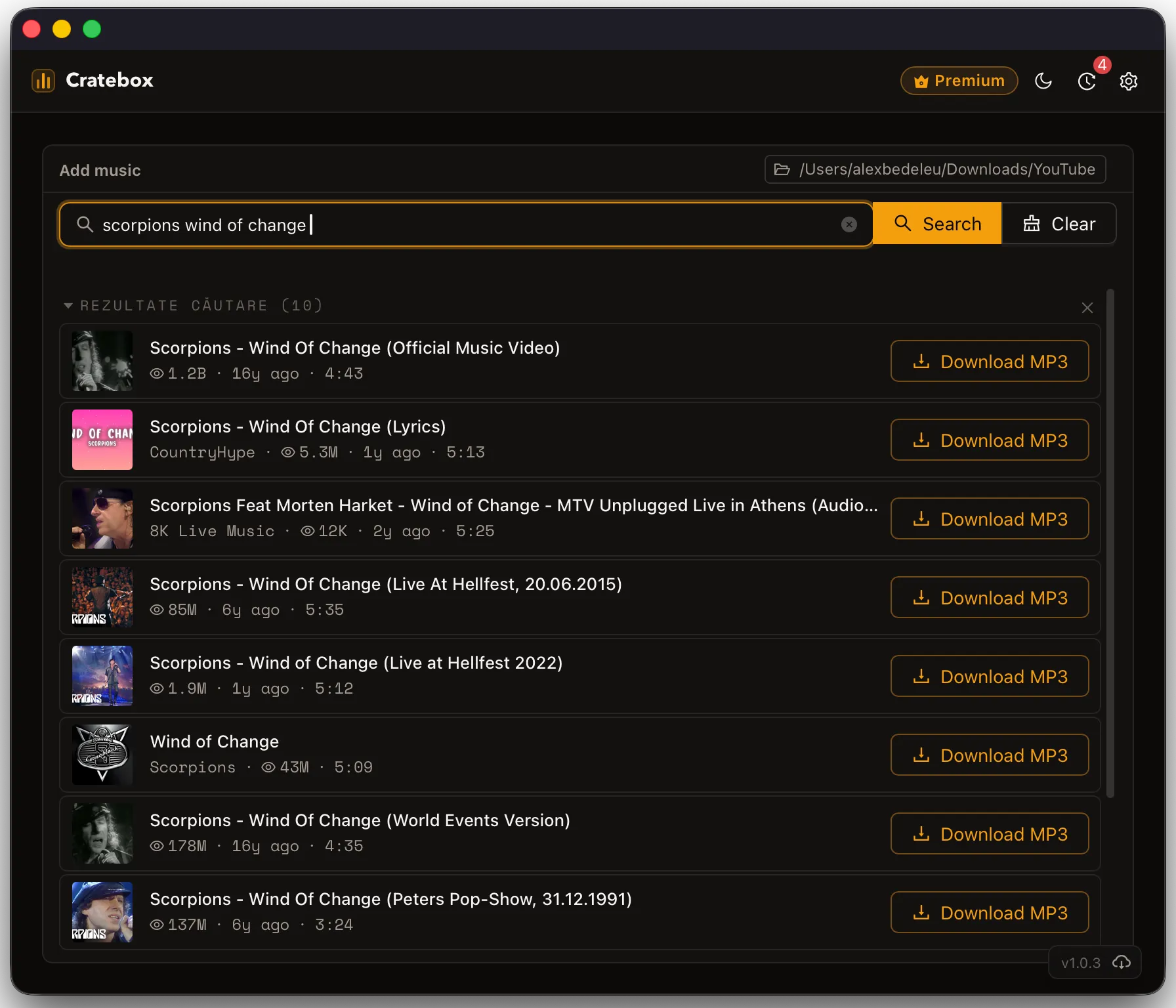Download MP3 for the Lyrics version
This screenshot has width=1176, height=1008.
[990, 440]
